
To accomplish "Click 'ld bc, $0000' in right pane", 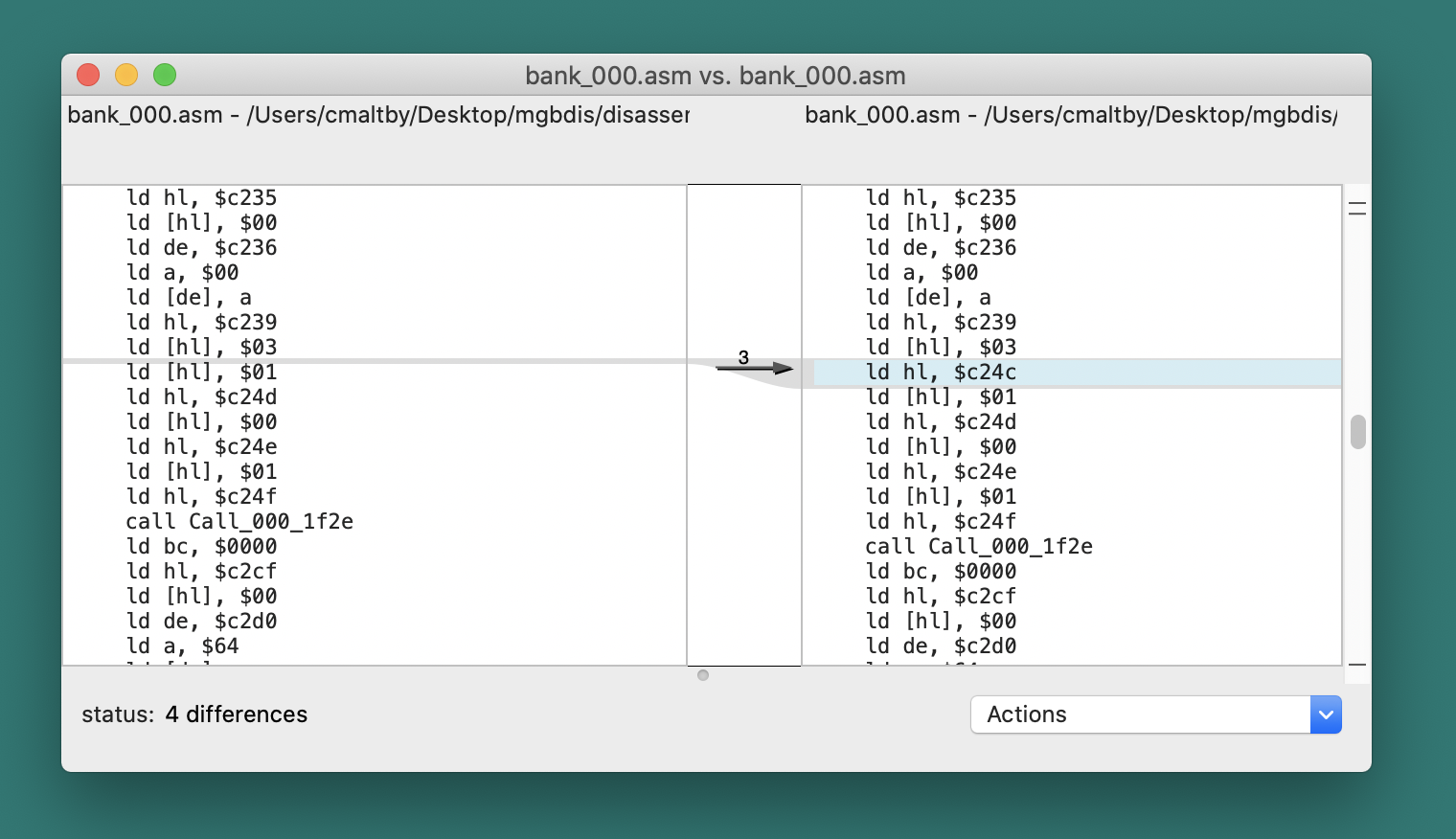I will pos(941,572).
